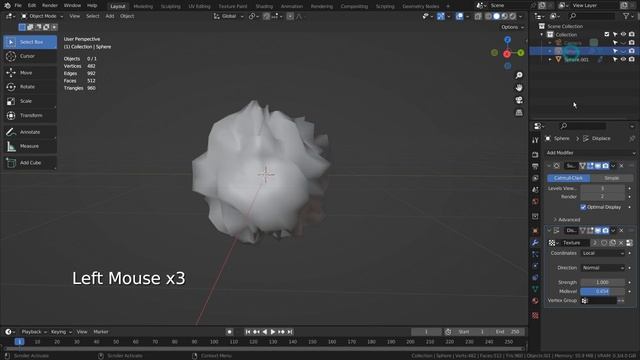Open Add Modifier dropdown
640x360 pixels.
(590, 153)
